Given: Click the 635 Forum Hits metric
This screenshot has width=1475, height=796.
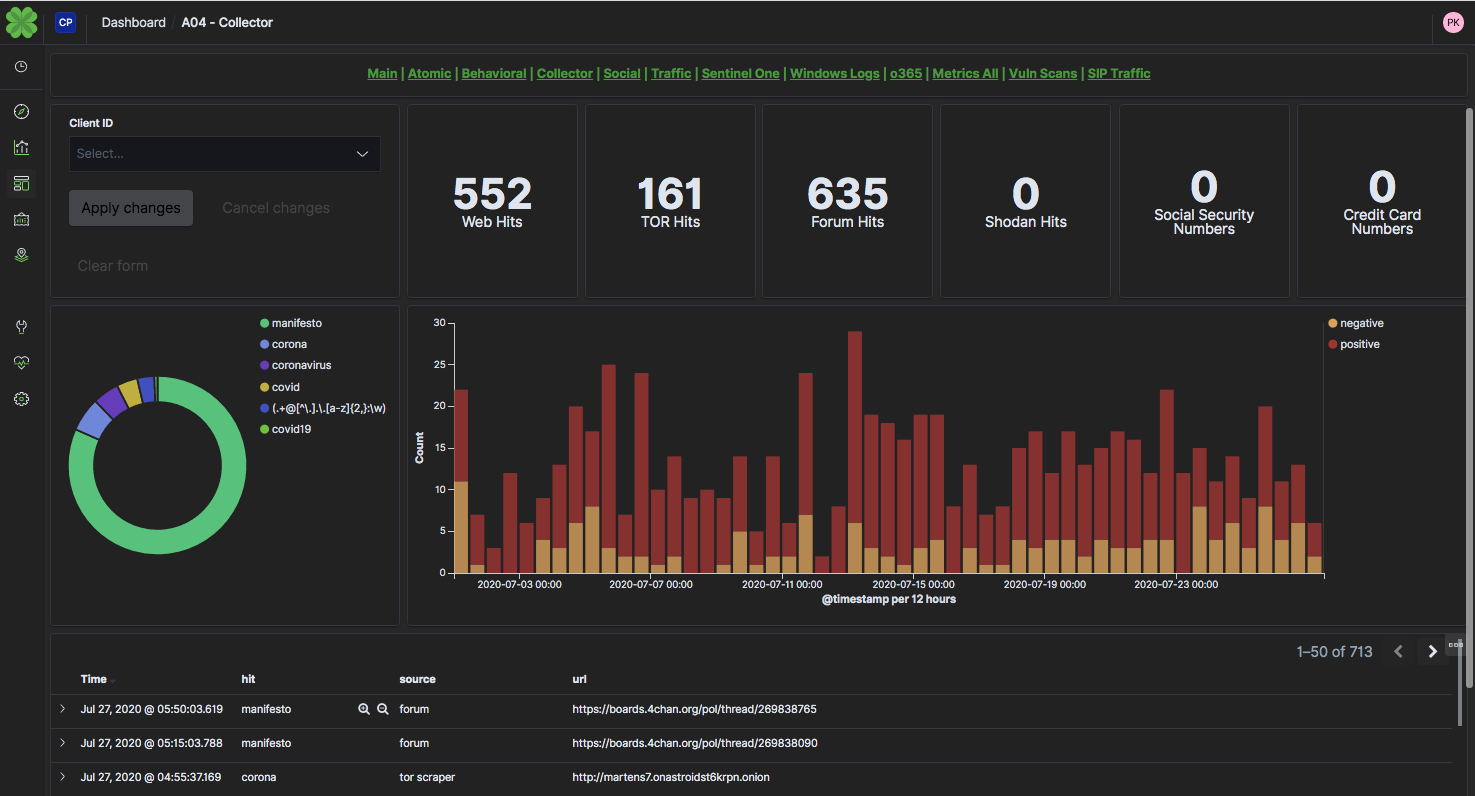Looking at the screenshot, I should [x=847, y=201].
